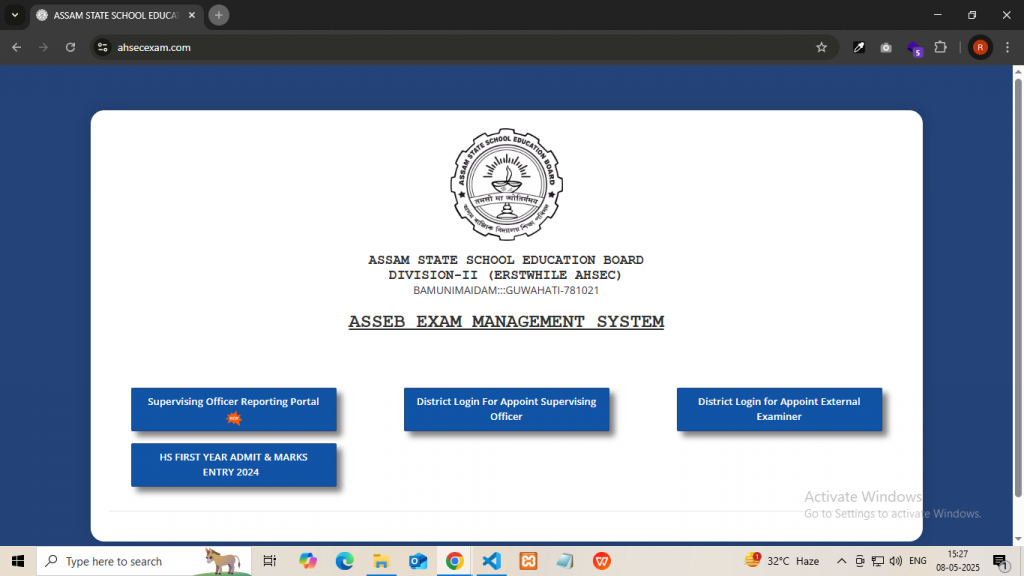
Task: Open the light-blue notepad app on taskbar
Action: coord(565,561)
